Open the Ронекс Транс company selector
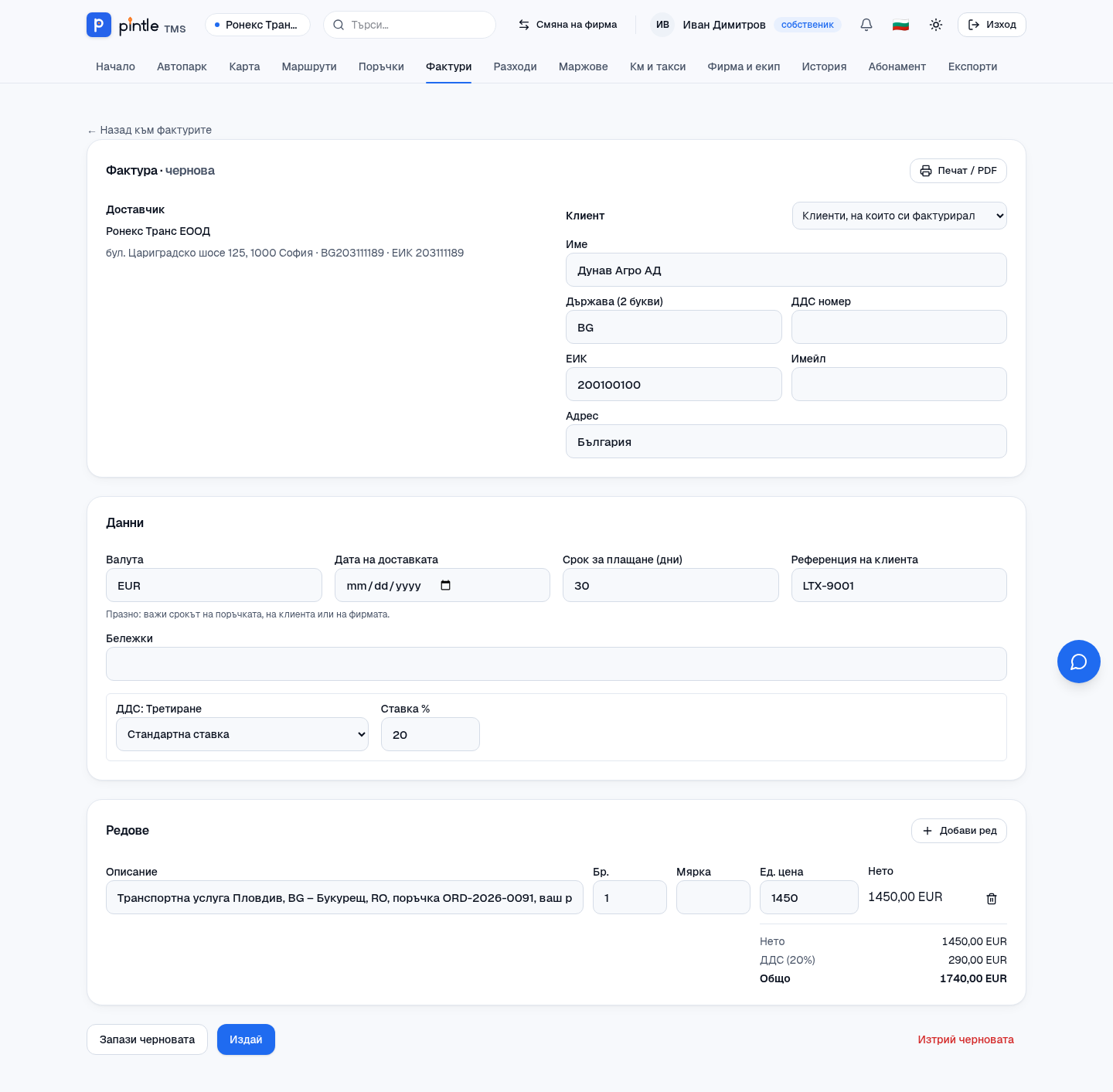The image size is (1113, 1092). [257, 25]
